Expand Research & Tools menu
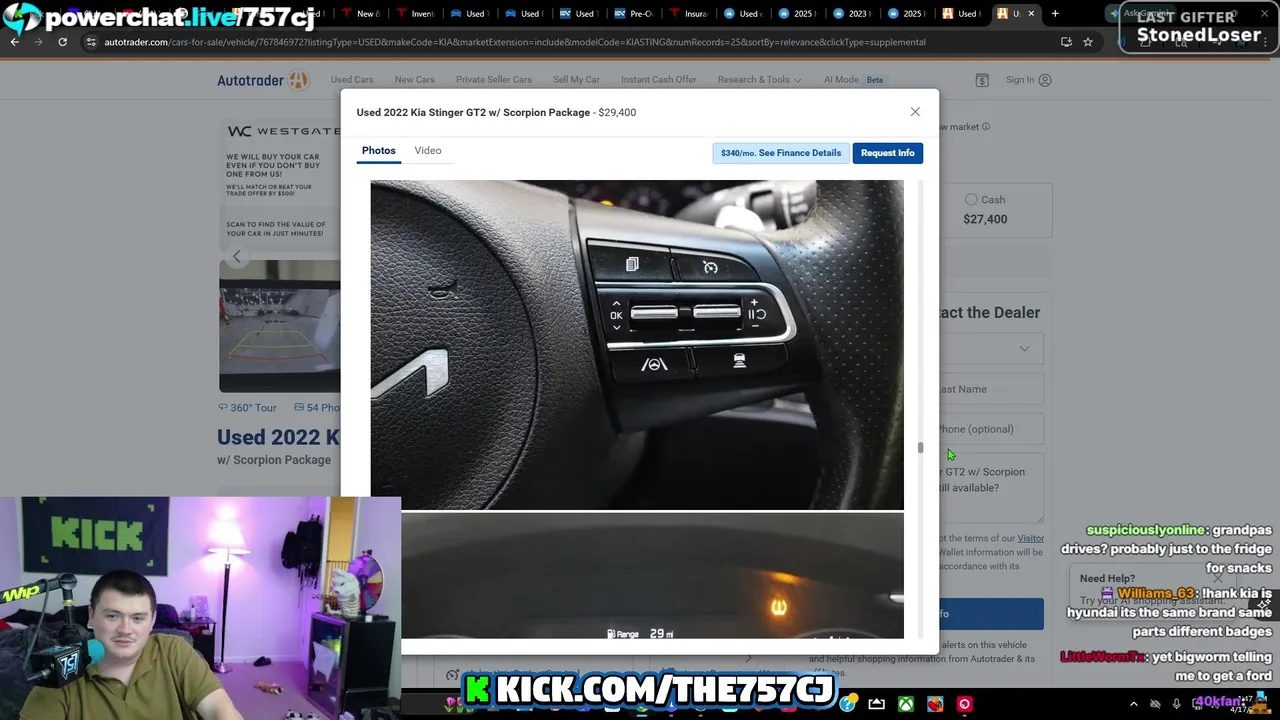Viewport: 1280px width, 720px height. click(x=759, y=80)
